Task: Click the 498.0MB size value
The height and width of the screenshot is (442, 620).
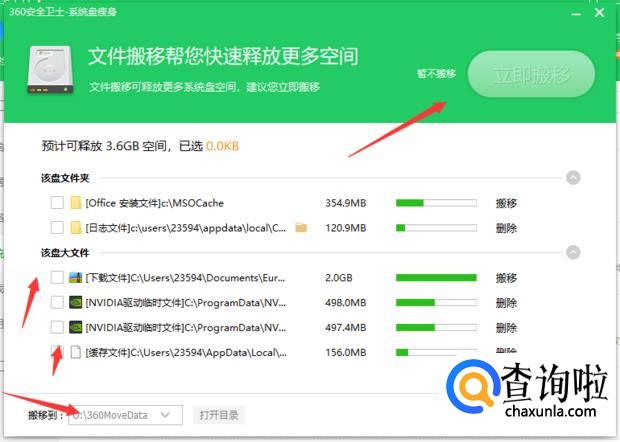Action: pos(346,303)
